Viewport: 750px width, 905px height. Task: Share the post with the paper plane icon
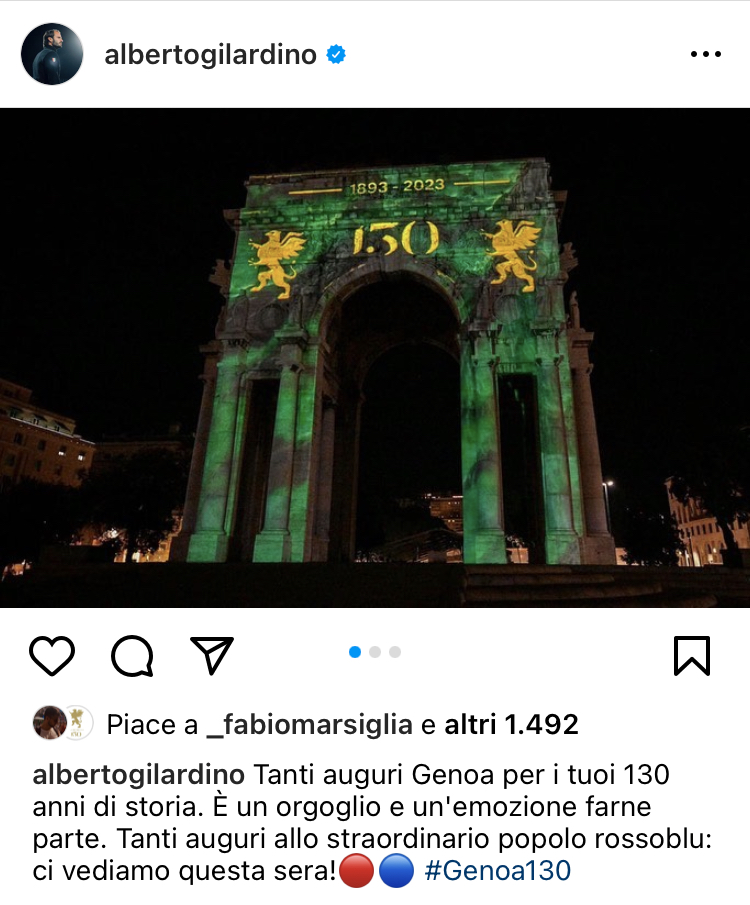coord(212,655)
